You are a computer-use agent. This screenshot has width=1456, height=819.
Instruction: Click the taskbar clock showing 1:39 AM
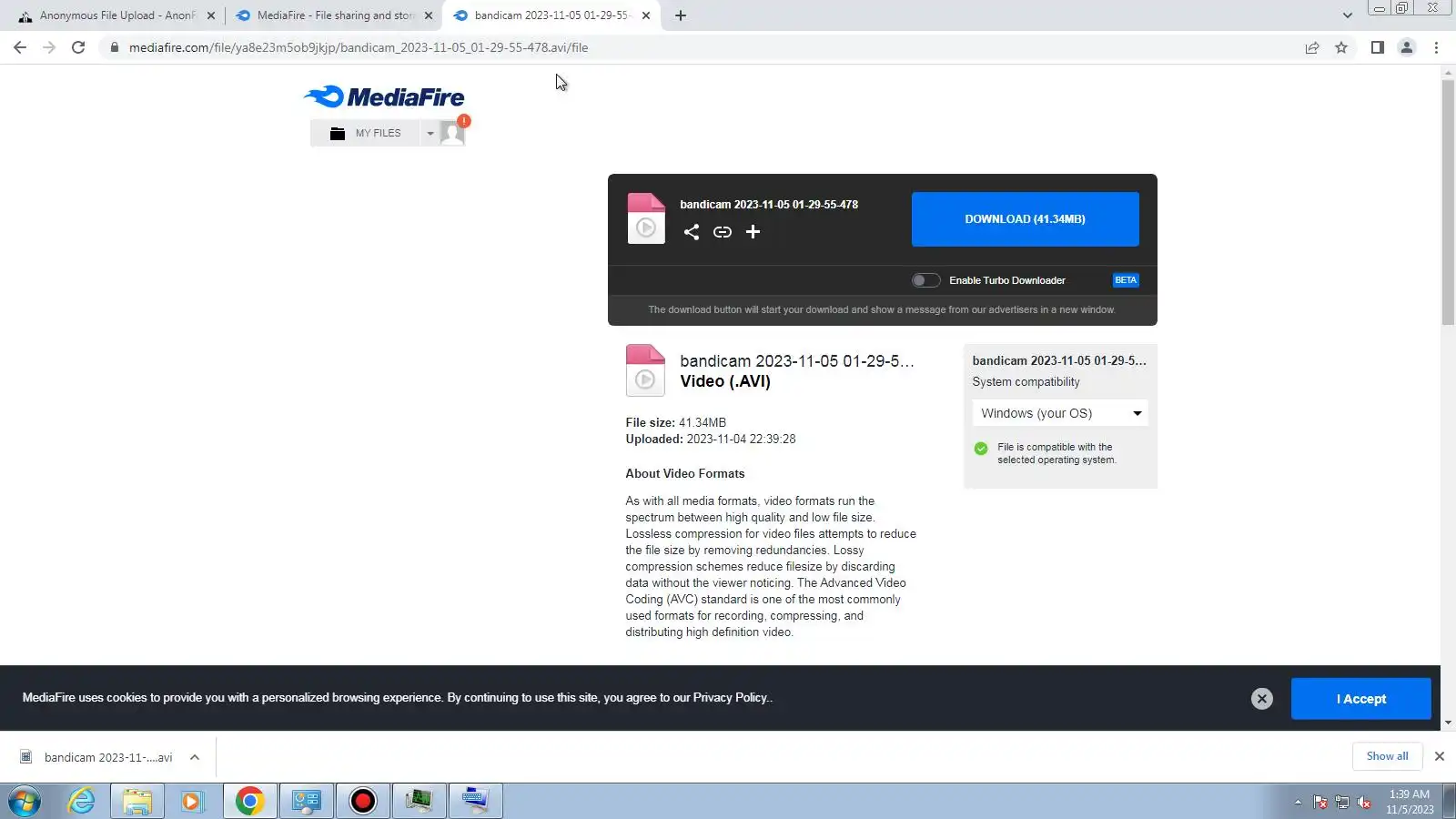click(1410, 802)
